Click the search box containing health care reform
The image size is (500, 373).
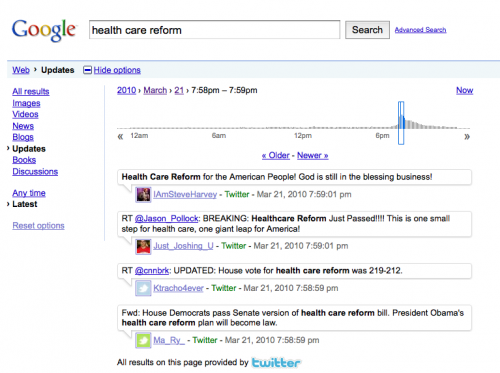[x=214, y=30]
